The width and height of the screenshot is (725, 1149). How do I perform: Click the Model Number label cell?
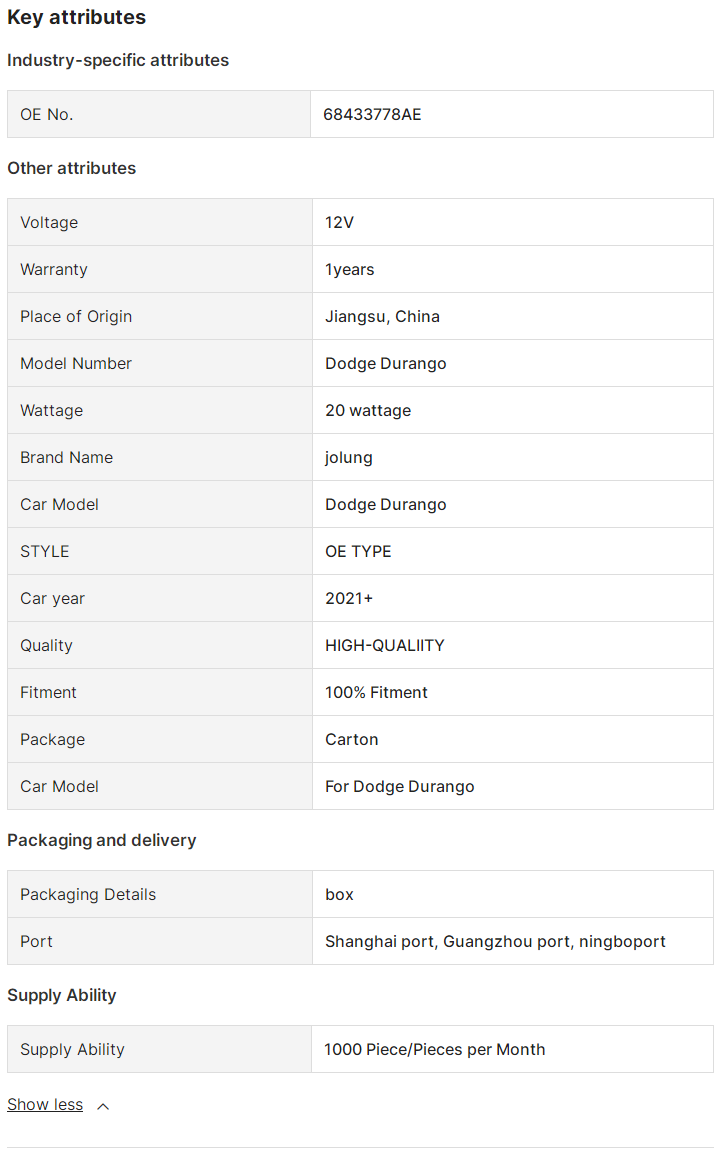pyautogui.click(x=76, y=364)
